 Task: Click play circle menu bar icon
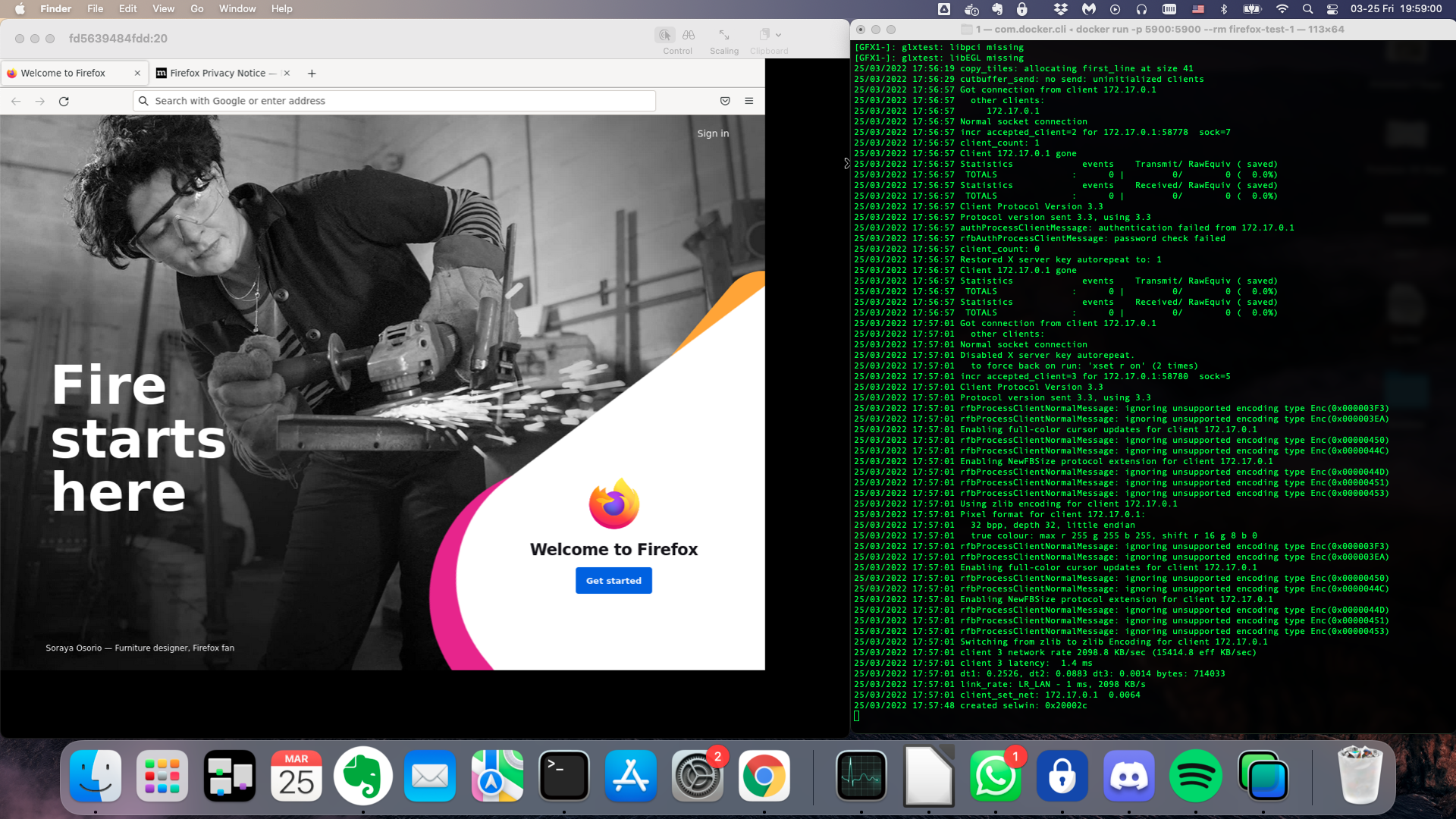click(1115, 9)
